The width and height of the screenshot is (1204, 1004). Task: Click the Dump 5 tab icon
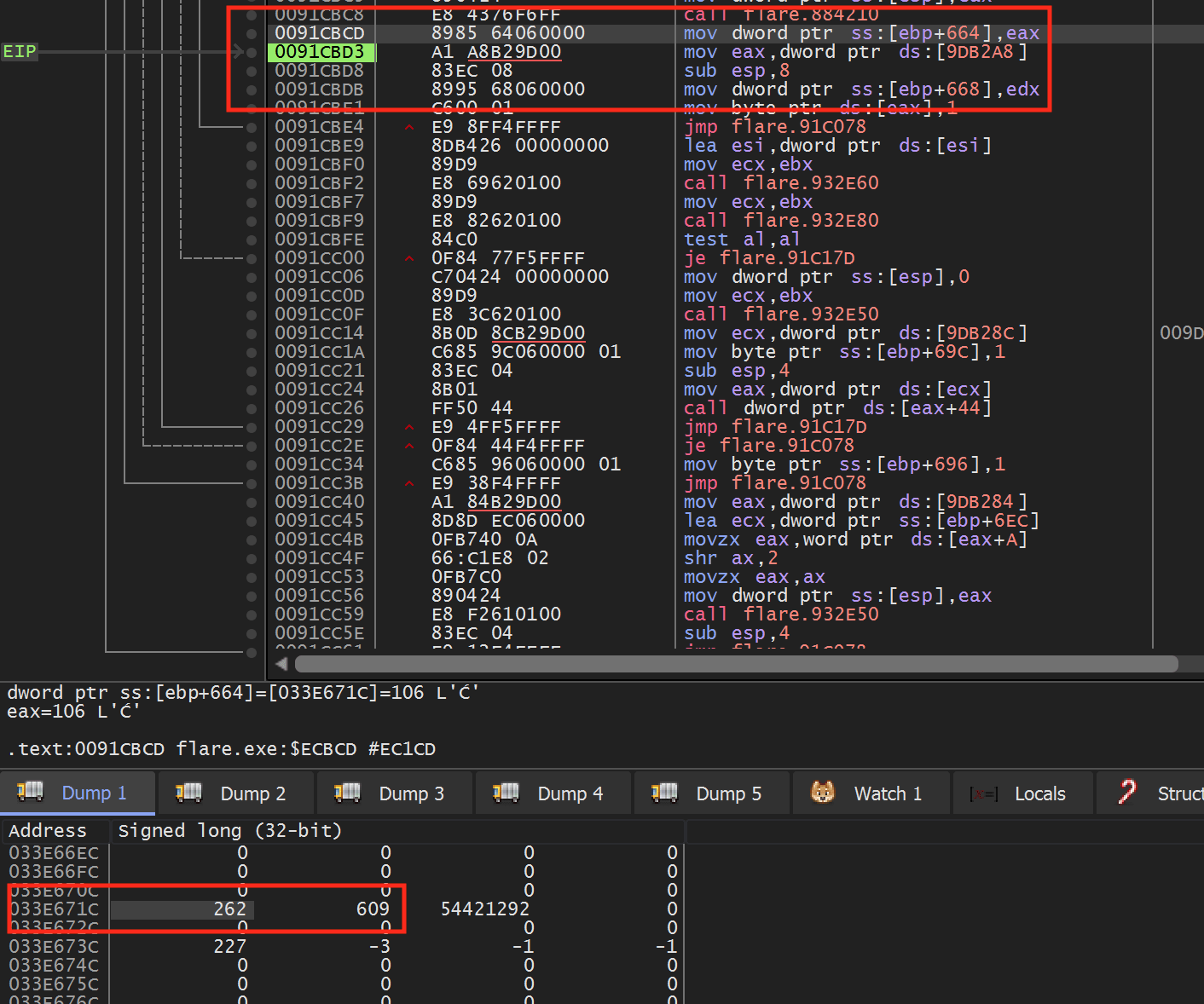665,793
